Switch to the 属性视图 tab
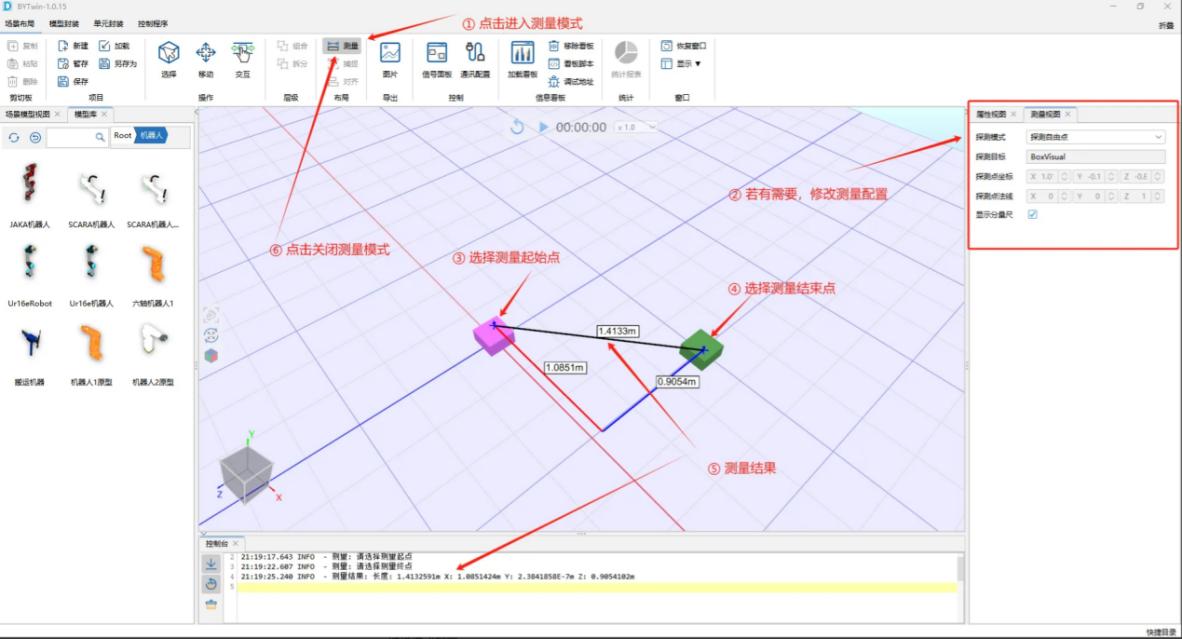1182x639 pixels. [x=991, y=114]
